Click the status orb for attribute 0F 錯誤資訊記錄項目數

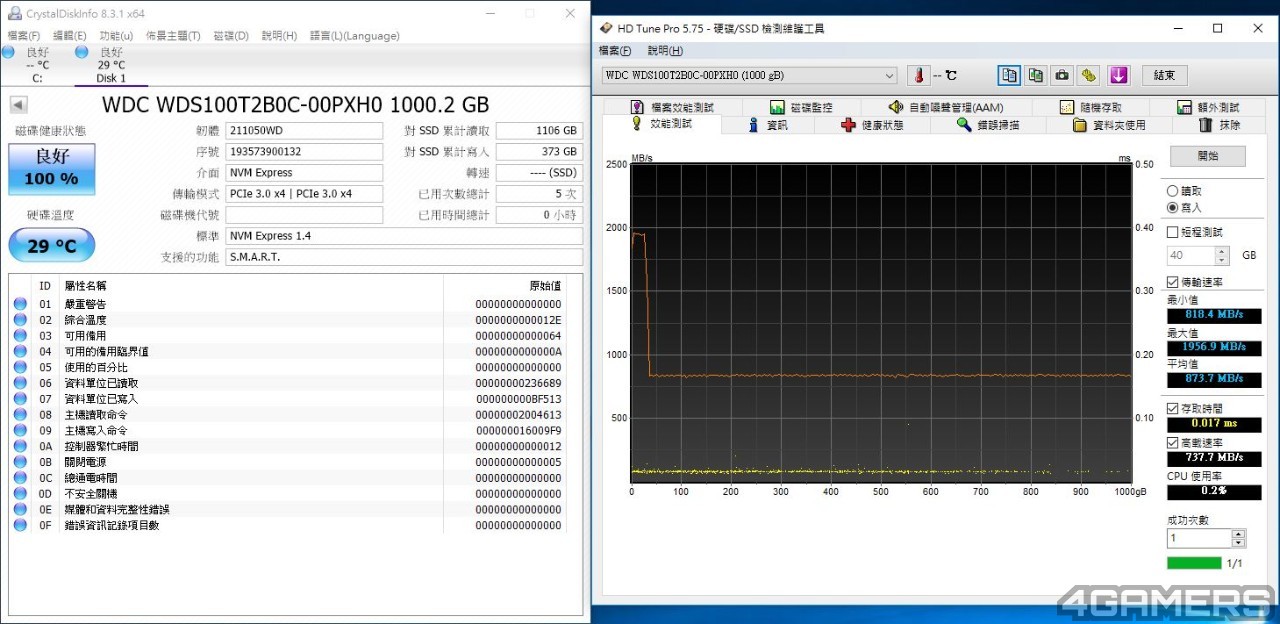[x=20, y=525]
